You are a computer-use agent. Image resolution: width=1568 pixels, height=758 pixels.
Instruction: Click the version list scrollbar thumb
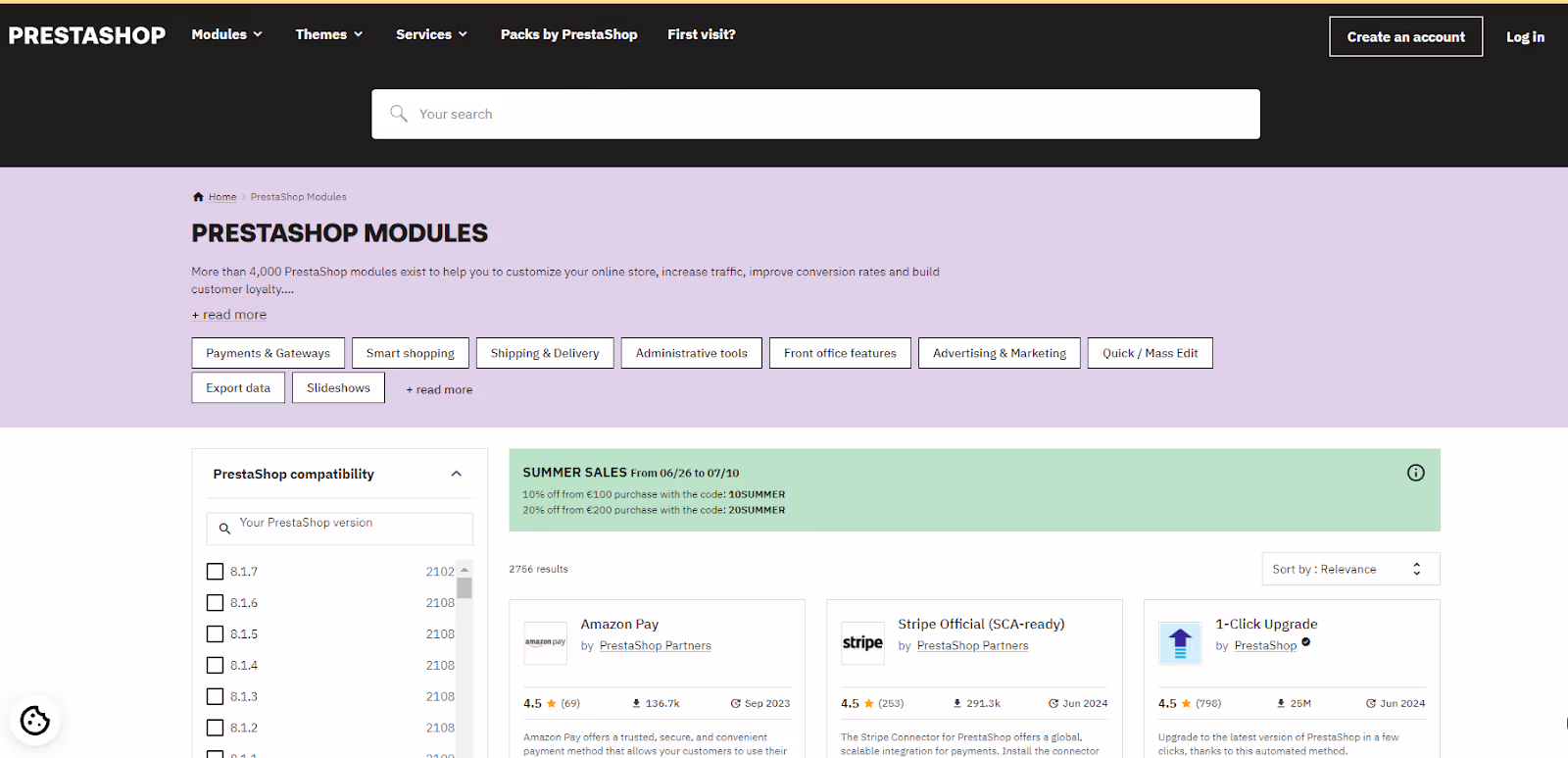tap(465, 587)
